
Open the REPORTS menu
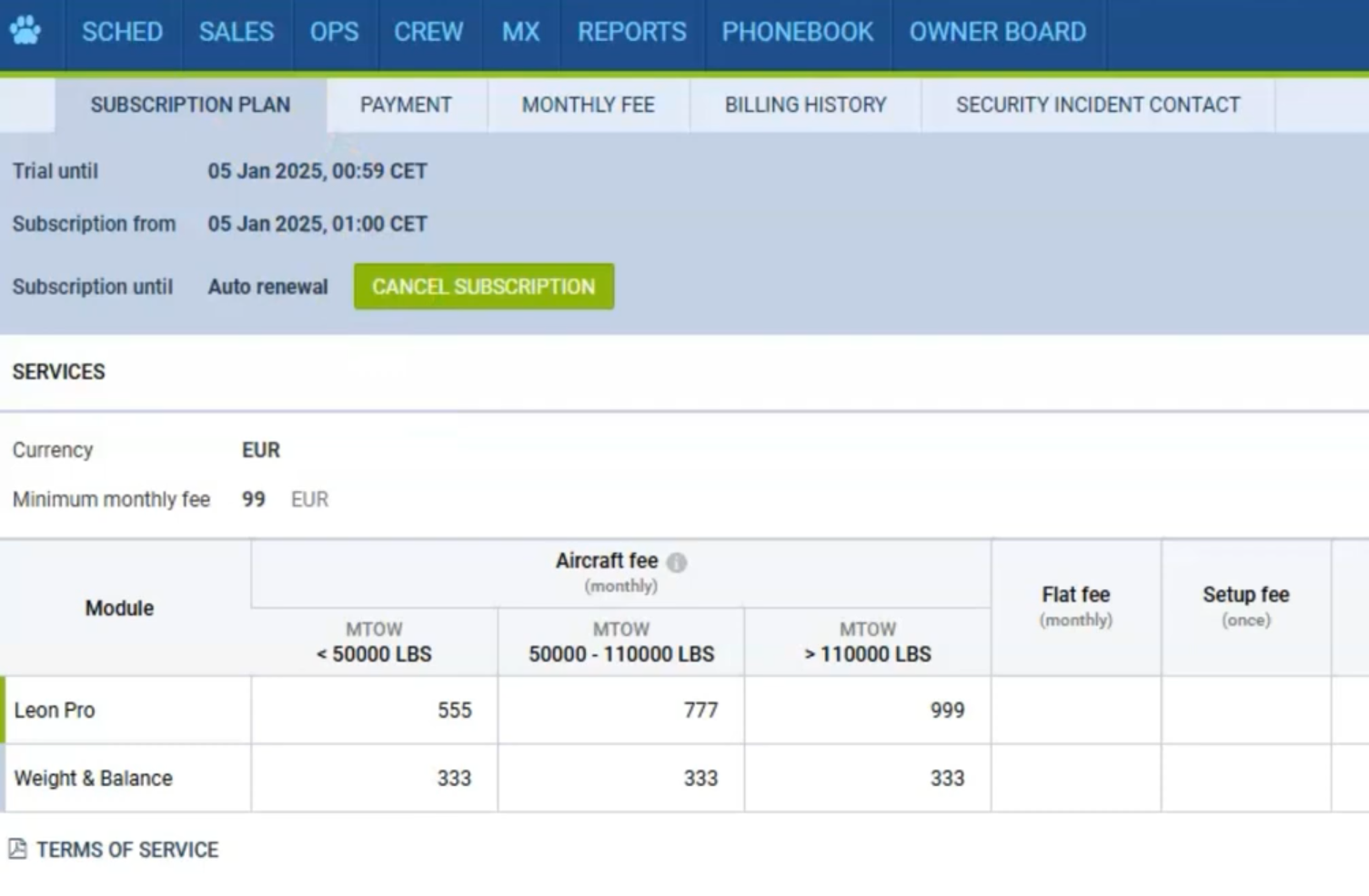click(632, 32)
